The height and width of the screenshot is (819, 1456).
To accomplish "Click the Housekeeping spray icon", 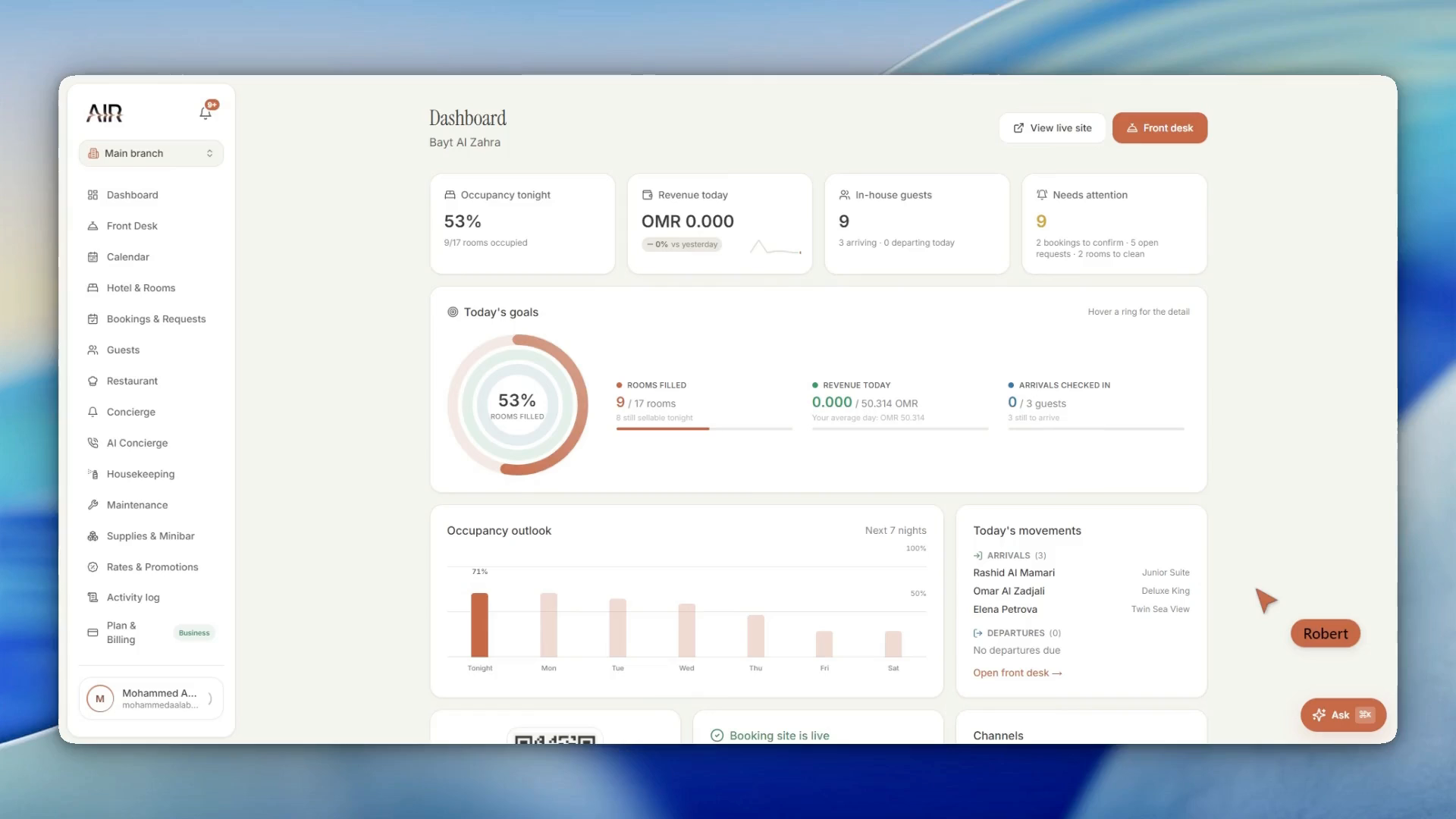I will [93, 474].
